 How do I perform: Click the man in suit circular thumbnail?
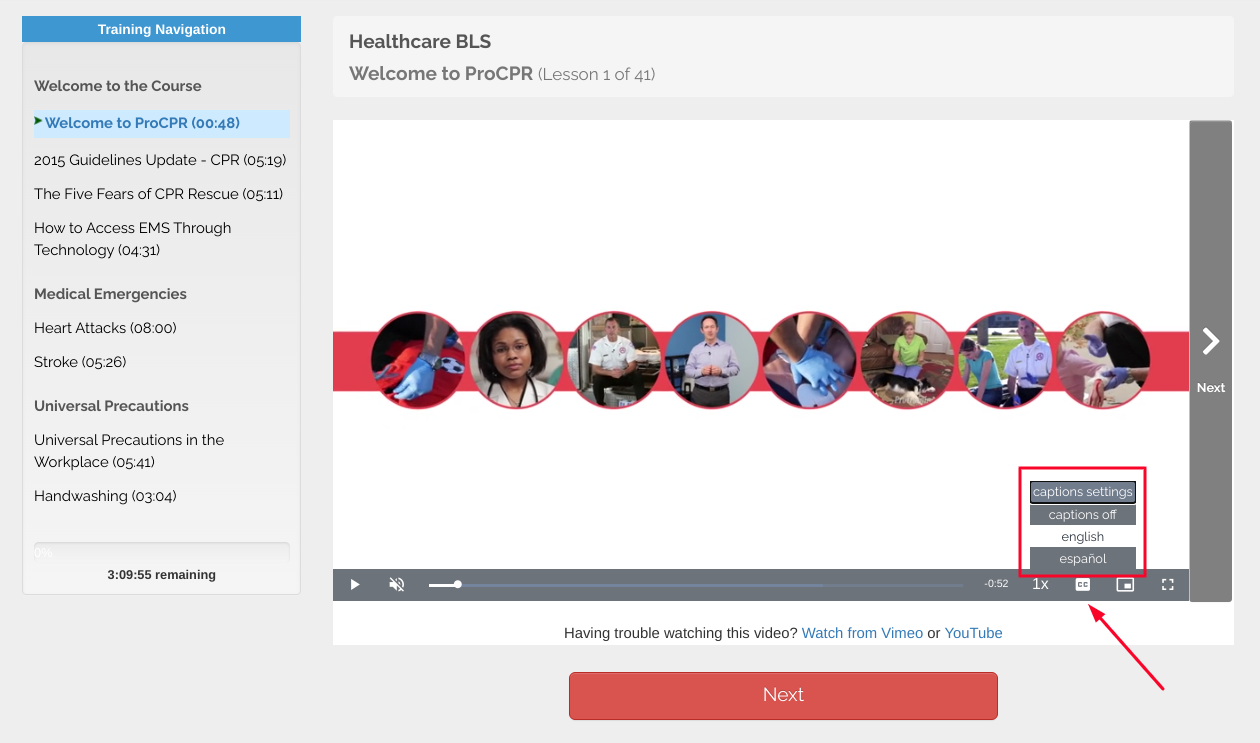[x=712, y=360]
